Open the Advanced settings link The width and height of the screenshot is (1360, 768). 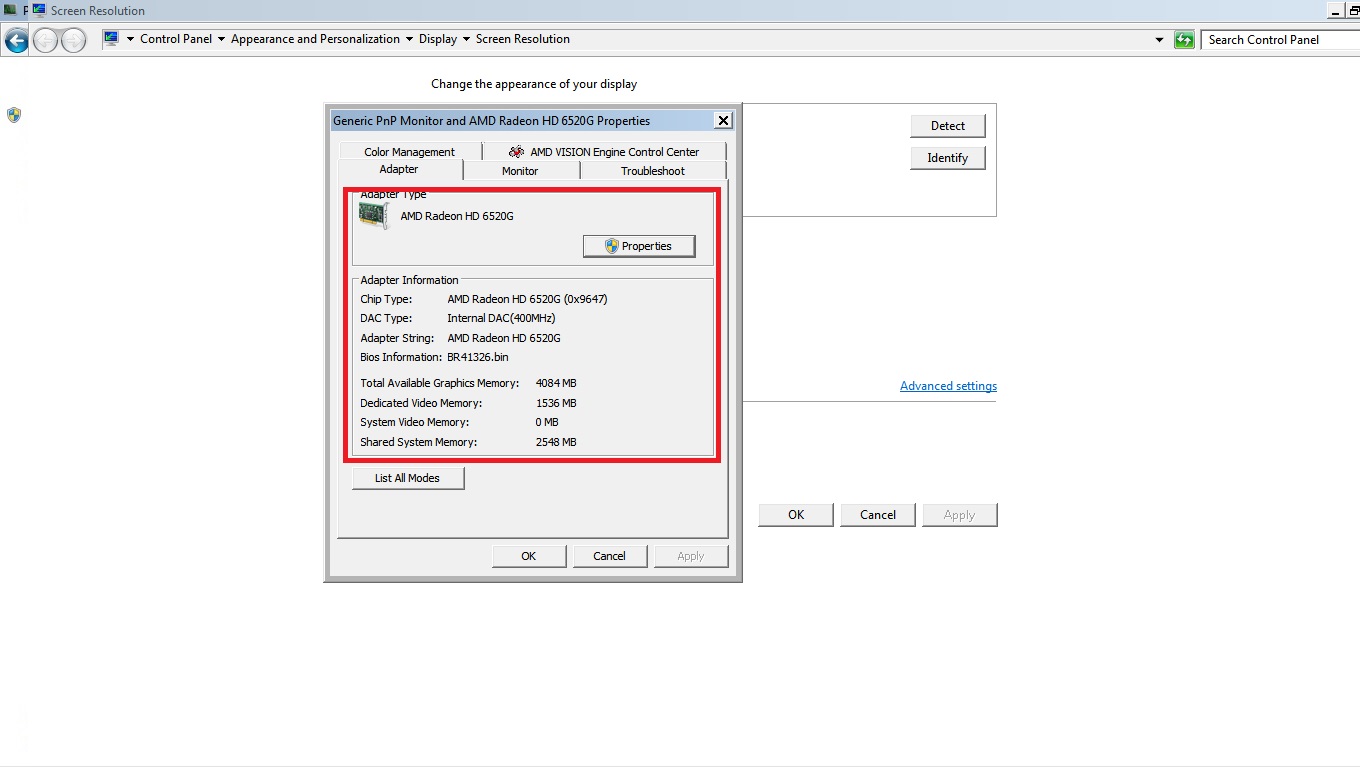[x=947, y=385]
